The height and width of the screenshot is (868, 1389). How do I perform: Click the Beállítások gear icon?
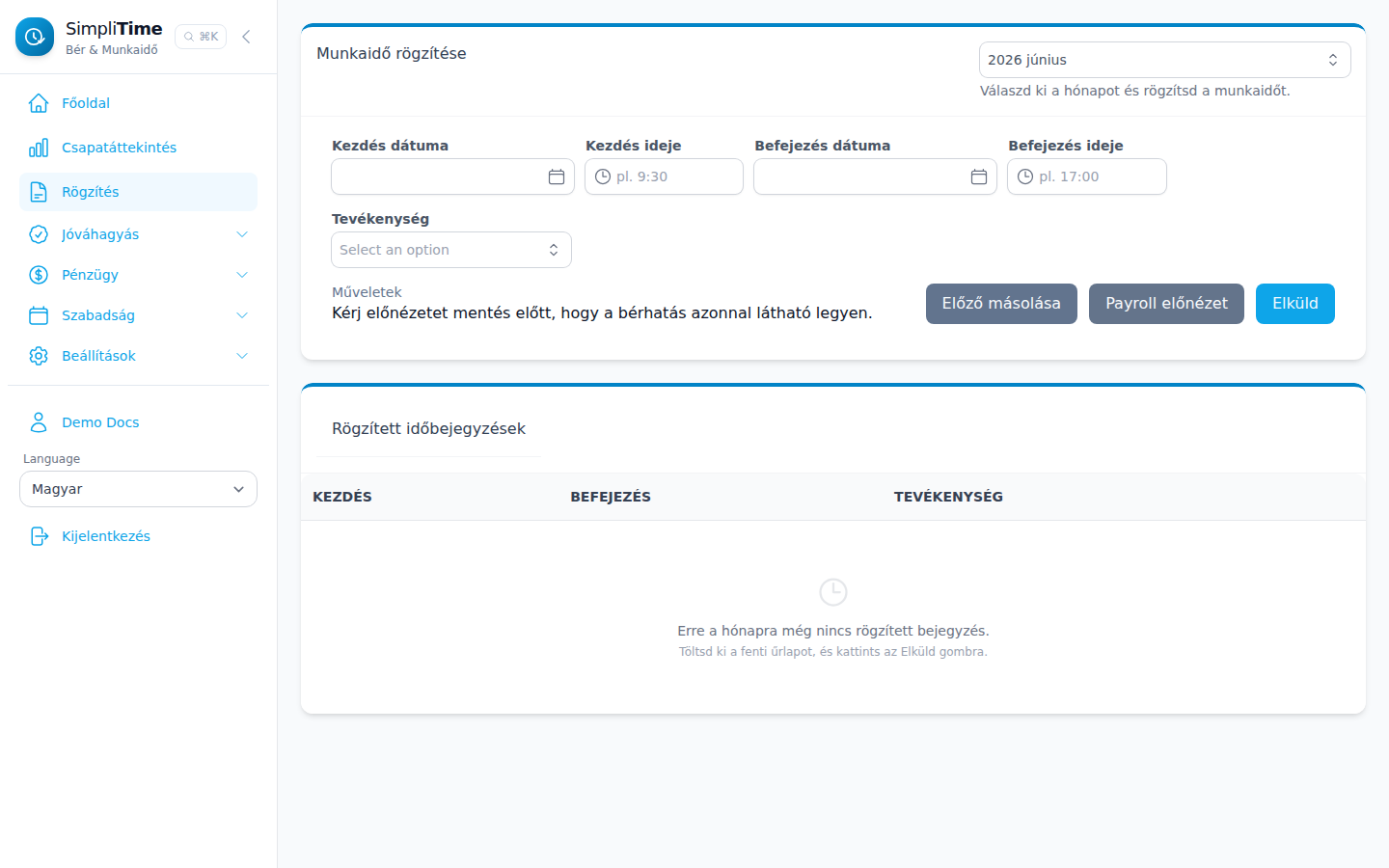[39, 356]
